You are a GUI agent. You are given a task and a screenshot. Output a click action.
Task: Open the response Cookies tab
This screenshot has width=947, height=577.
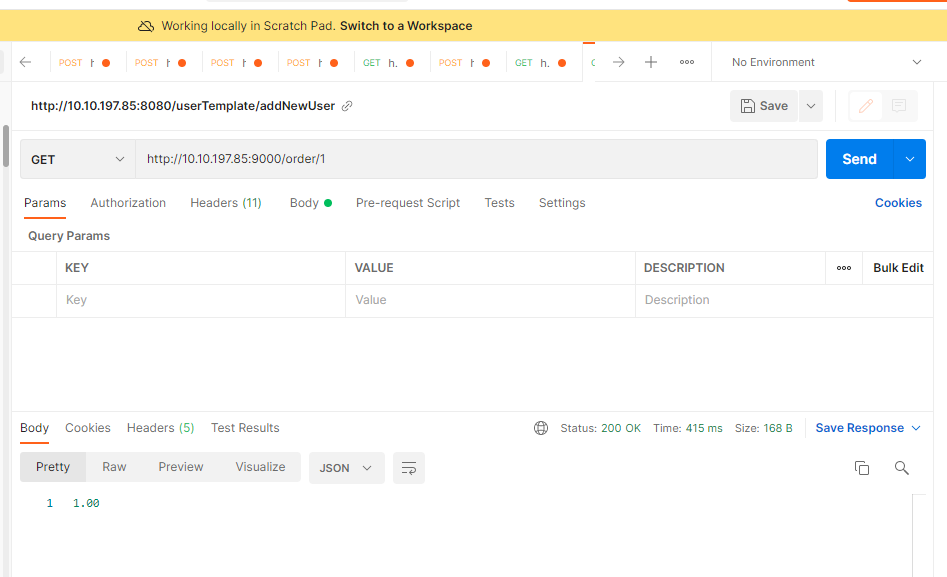click(88, 428)
